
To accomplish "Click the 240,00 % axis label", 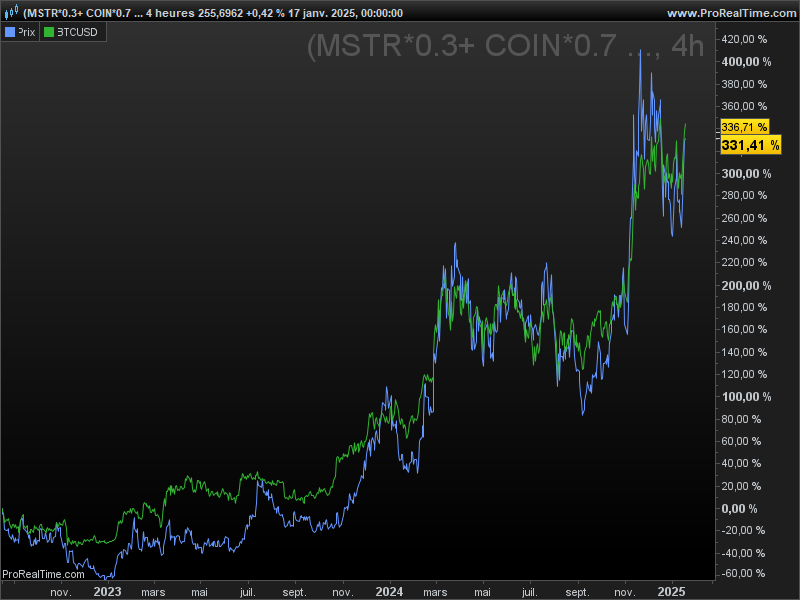I will [x=744, y=240].
